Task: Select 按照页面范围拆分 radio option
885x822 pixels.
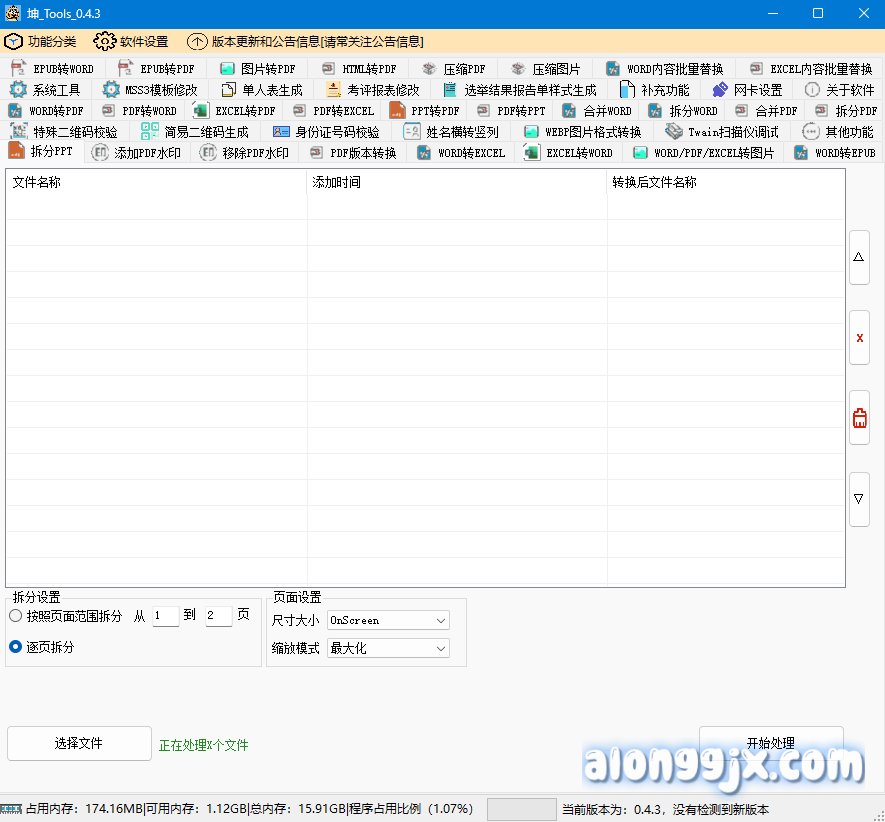Action: pyautogui.click(x=16, y=616)
